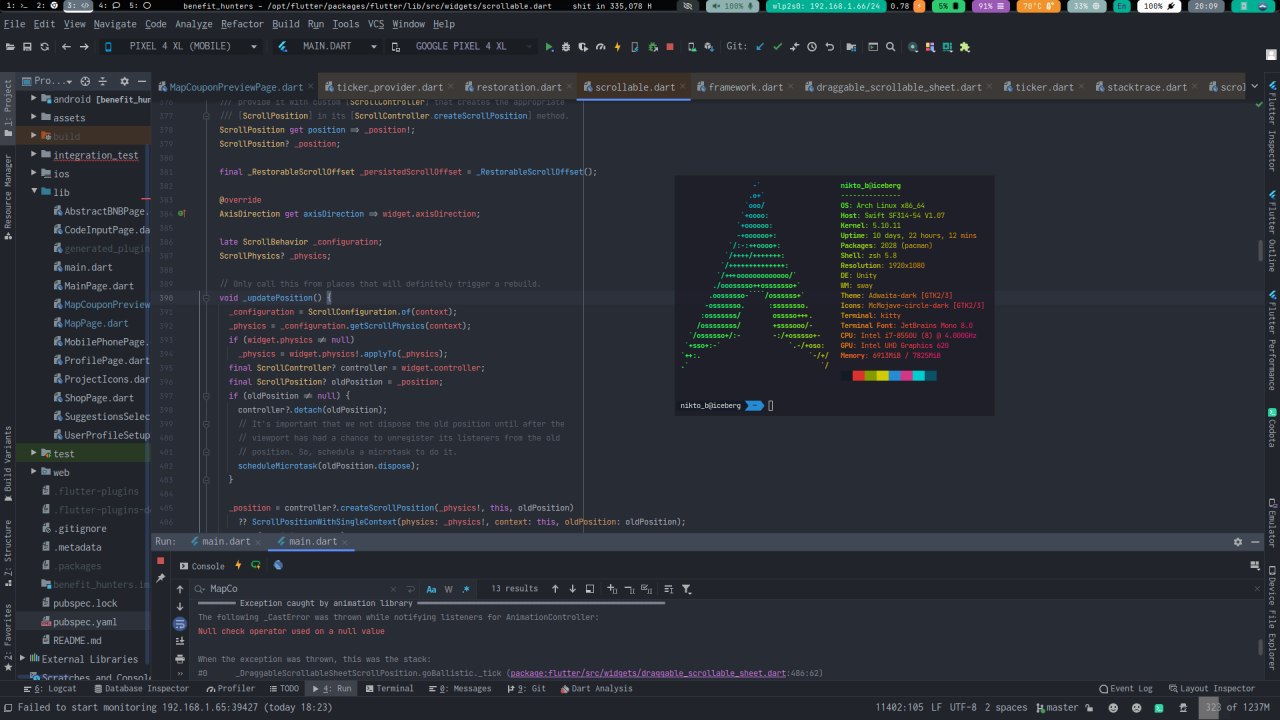Screen dimensions: 1280x720
Task: Select first main.dart Run tab
Action: pyautogui.click(x=227, y=542)
